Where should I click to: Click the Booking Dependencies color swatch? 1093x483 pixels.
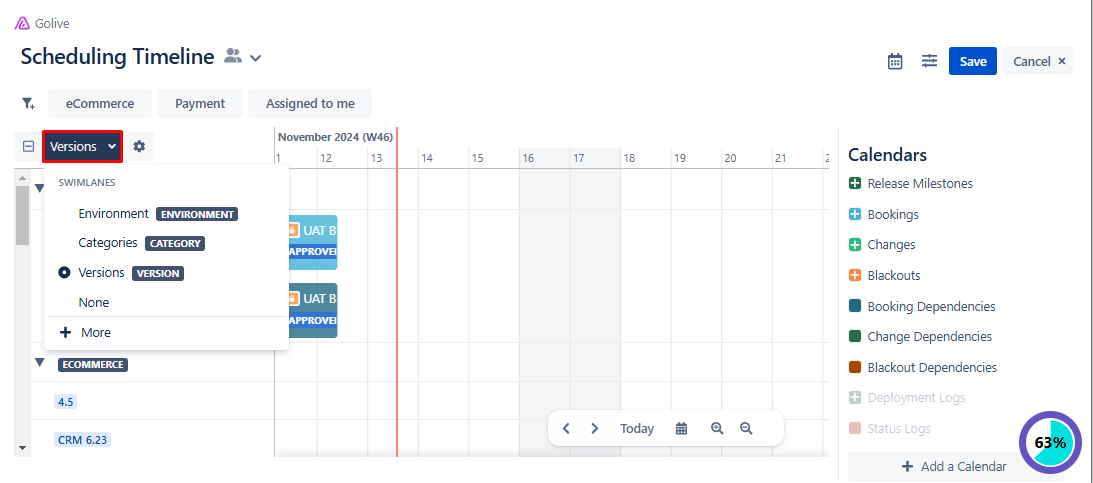pos(855,307)
